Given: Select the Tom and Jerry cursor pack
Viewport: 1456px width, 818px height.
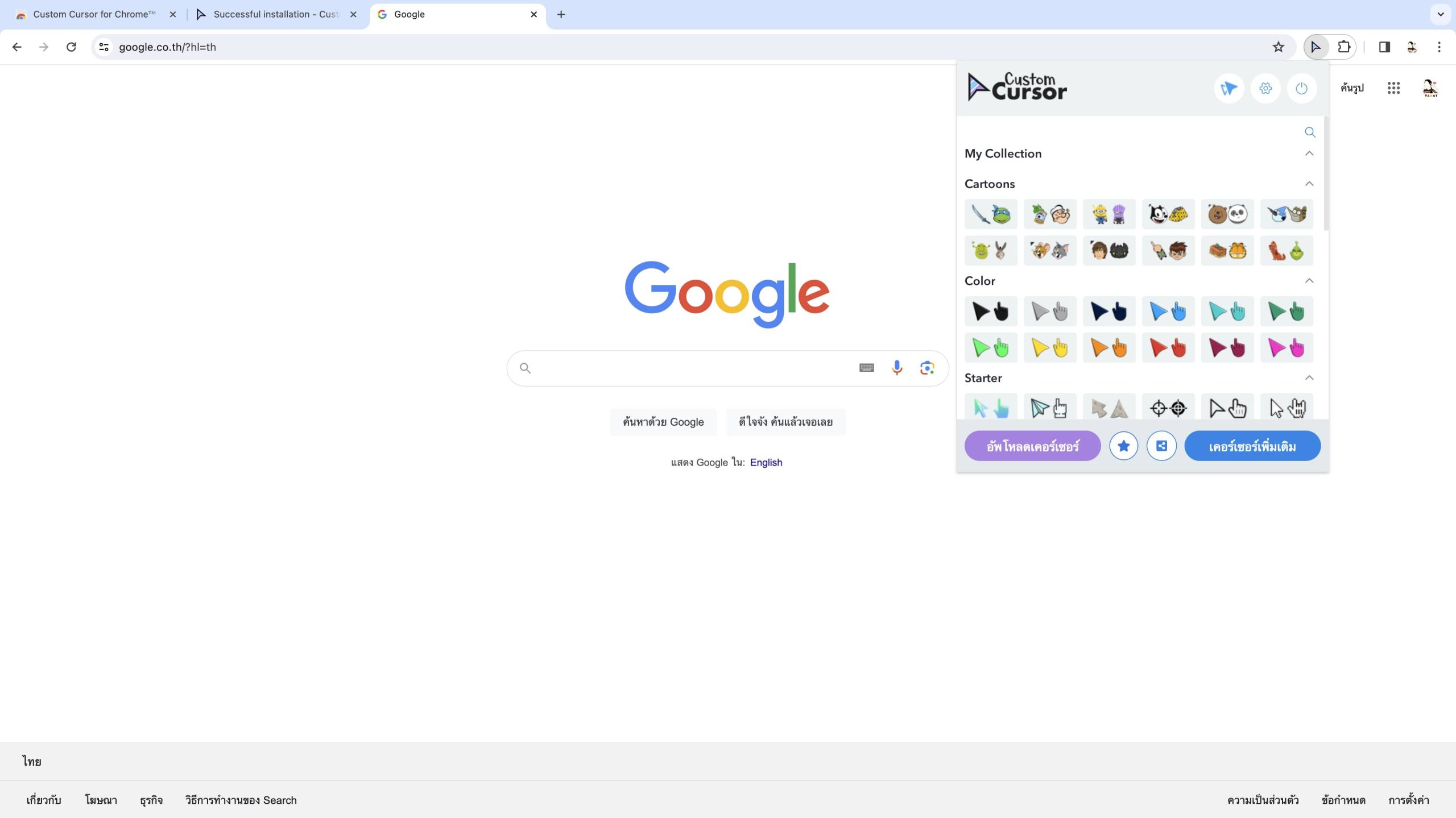Looking at the screenshot, I should (x=1049, y=251).
